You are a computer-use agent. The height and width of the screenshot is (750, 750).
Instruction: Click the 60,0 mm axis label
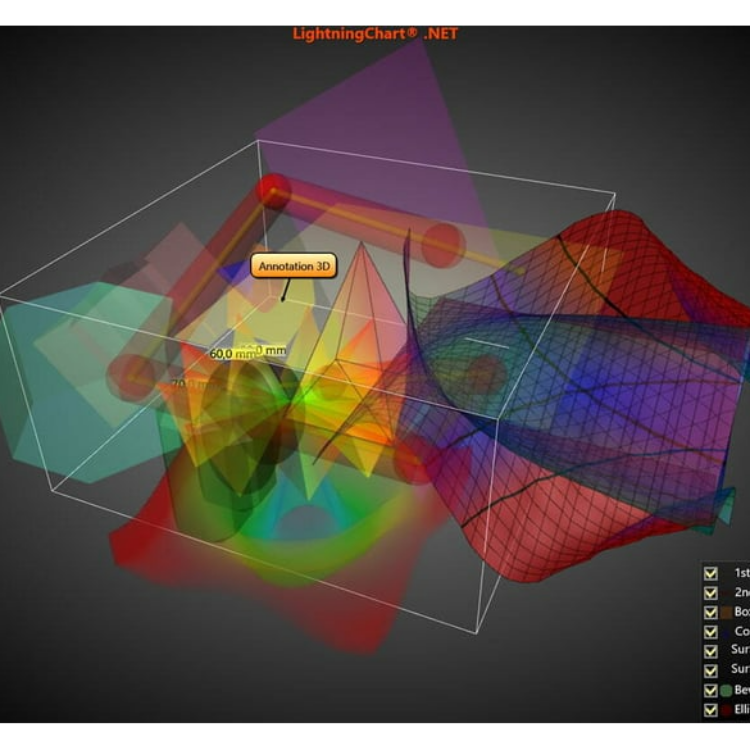232,353
